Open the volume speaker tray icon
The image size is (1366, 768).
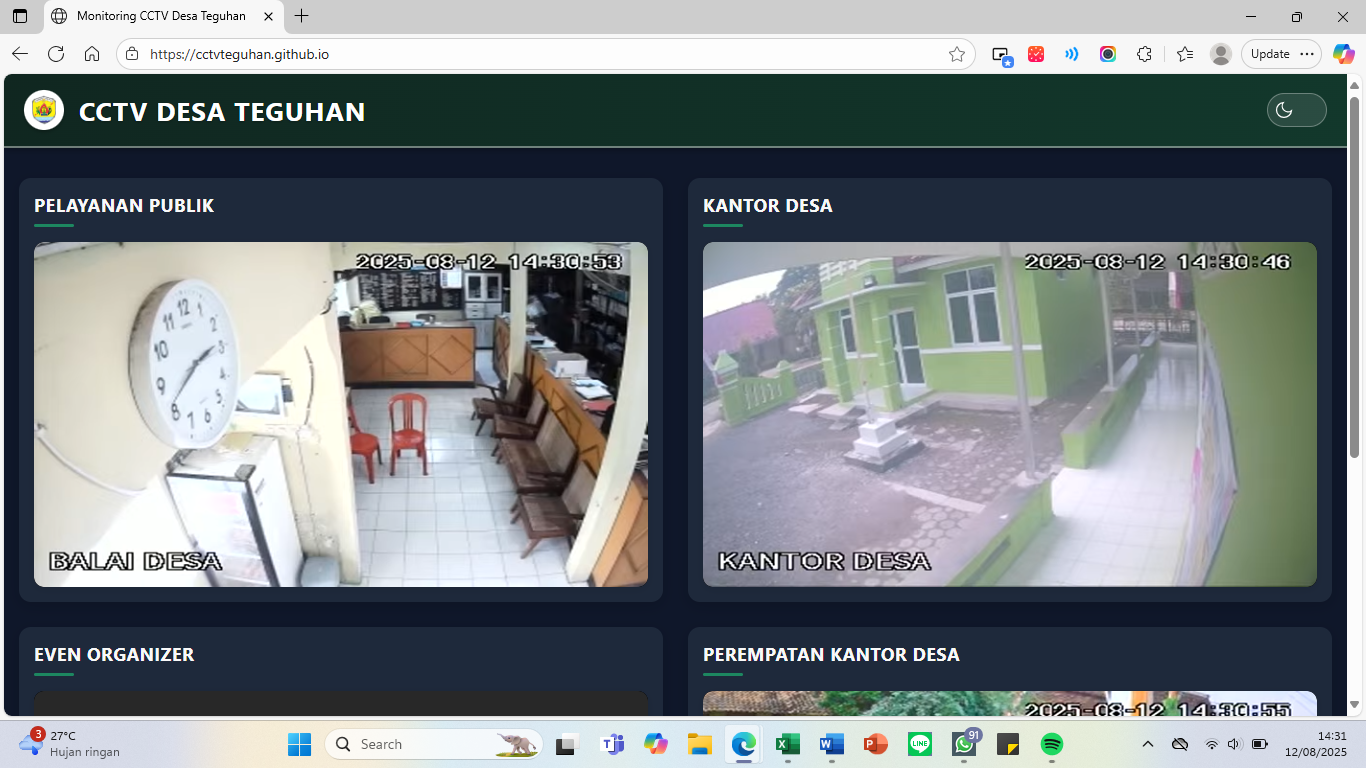tap(1234, 744)
